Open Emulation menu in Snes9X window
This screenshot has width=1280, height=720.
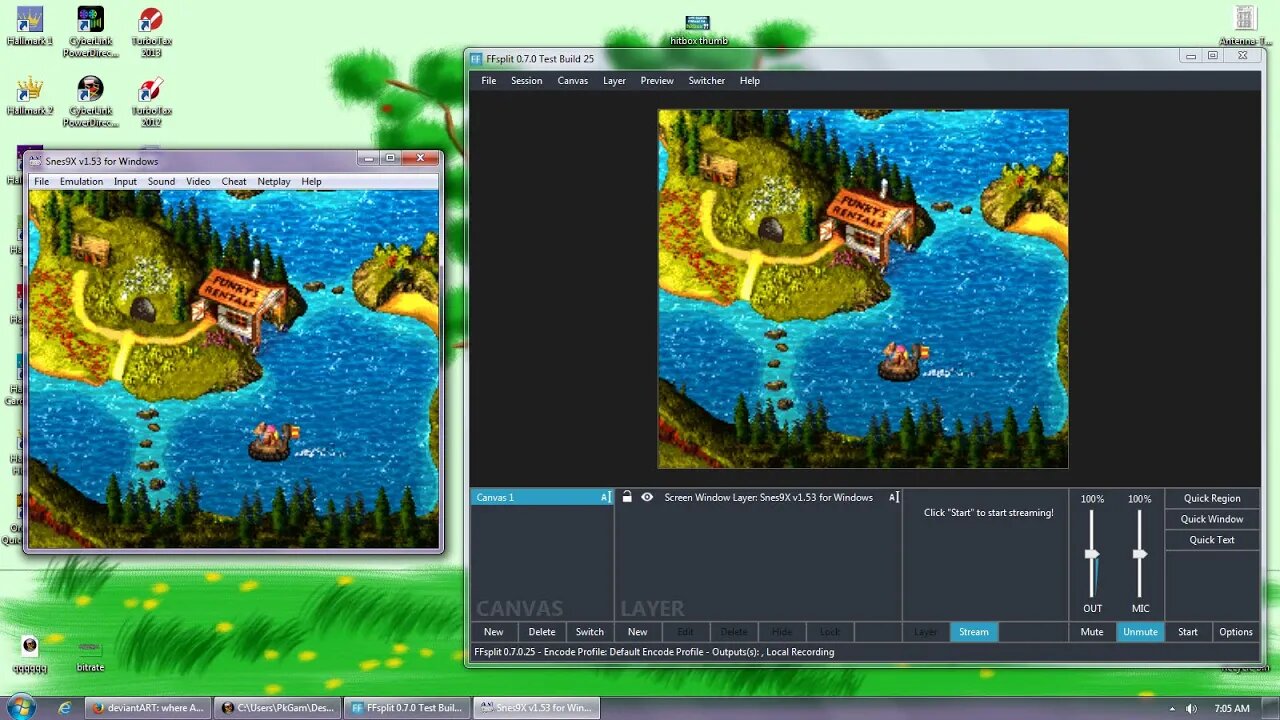[x=81, y=182]
